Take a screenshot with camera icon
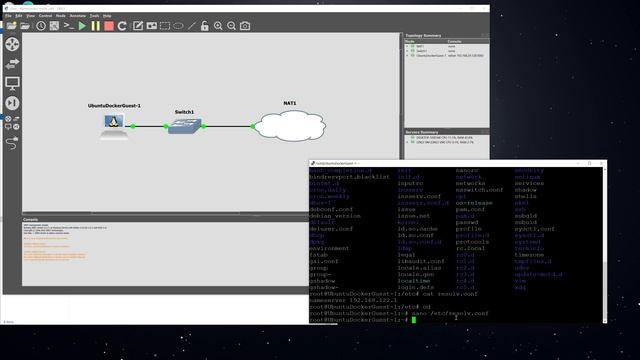The width and height of the screenshot is (640, 360). (x=245, y=26)
